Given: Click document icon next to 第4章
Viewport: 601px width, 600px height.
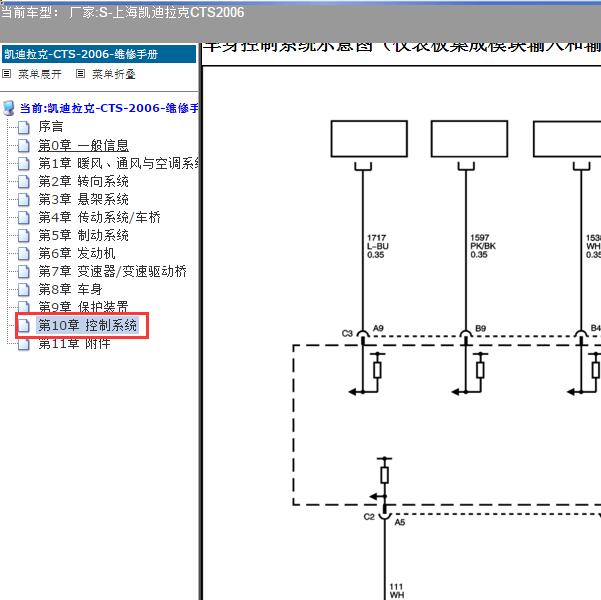Looking at the screenshot, I should click(x=24, y=218).
